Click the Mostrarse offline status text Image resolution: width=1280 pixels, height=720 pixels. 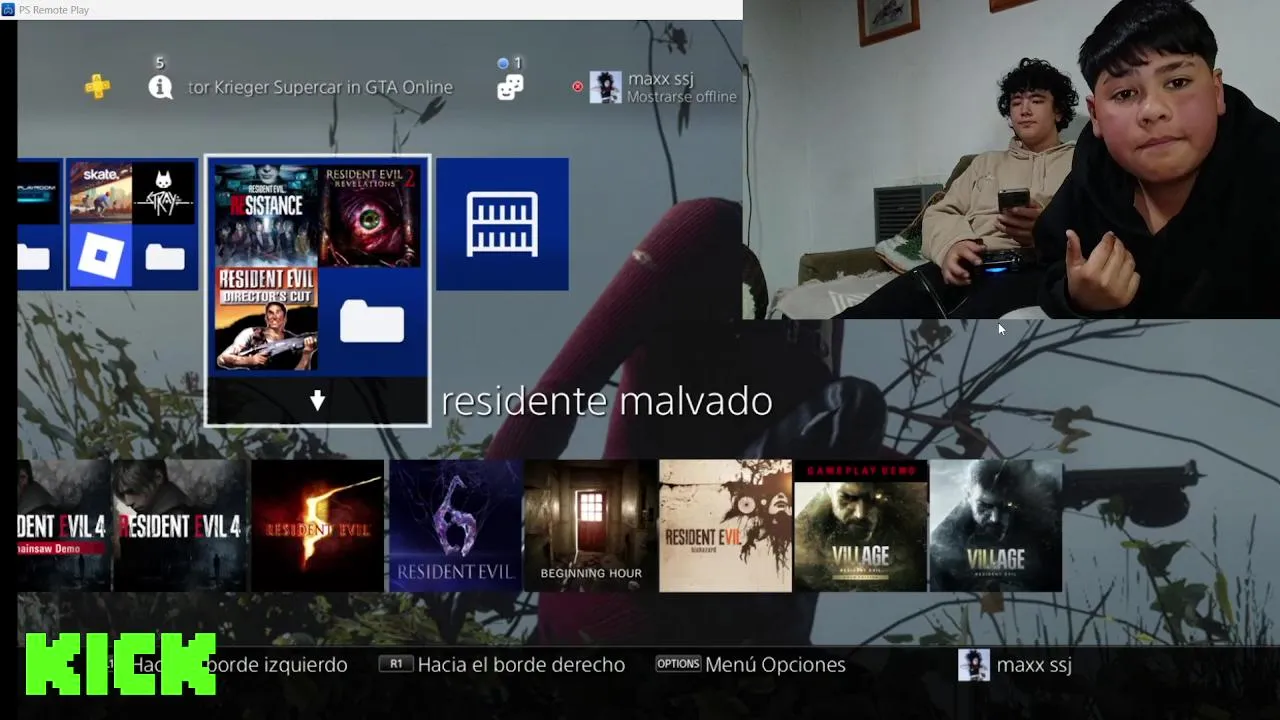[x=682, y=97]
